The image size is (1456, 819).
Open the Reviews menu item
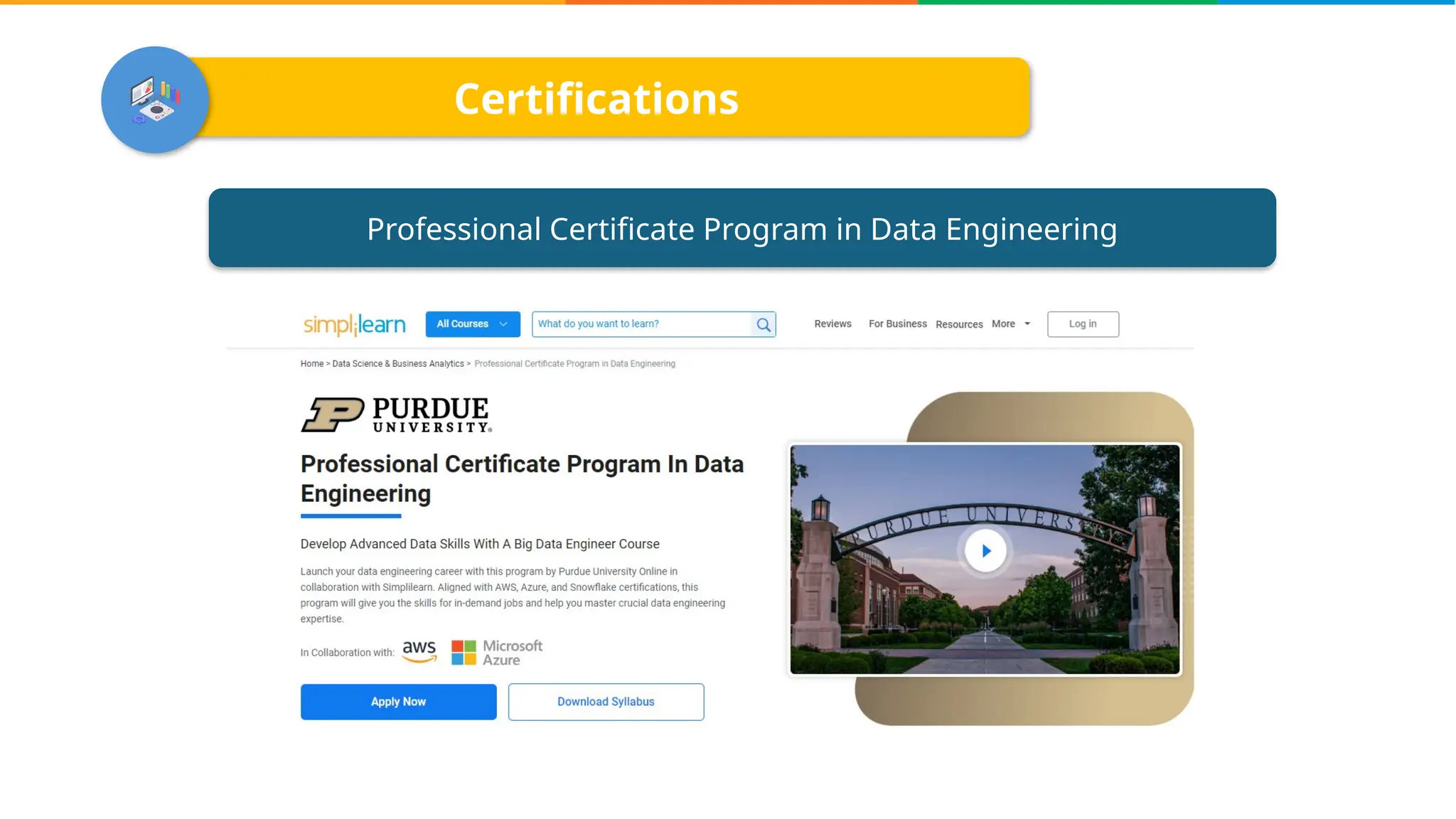[x=833, y=324]
